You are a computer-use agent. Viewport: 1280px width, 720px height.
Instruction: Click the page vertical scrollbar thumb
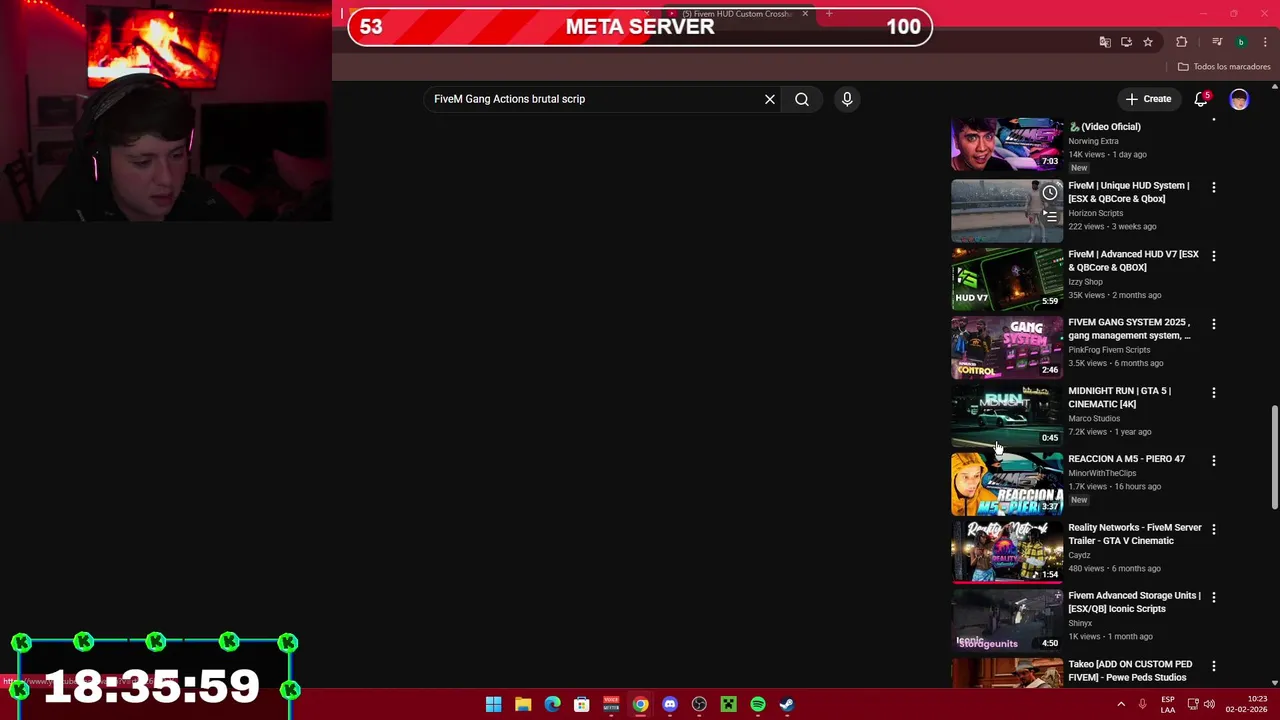1274,457
